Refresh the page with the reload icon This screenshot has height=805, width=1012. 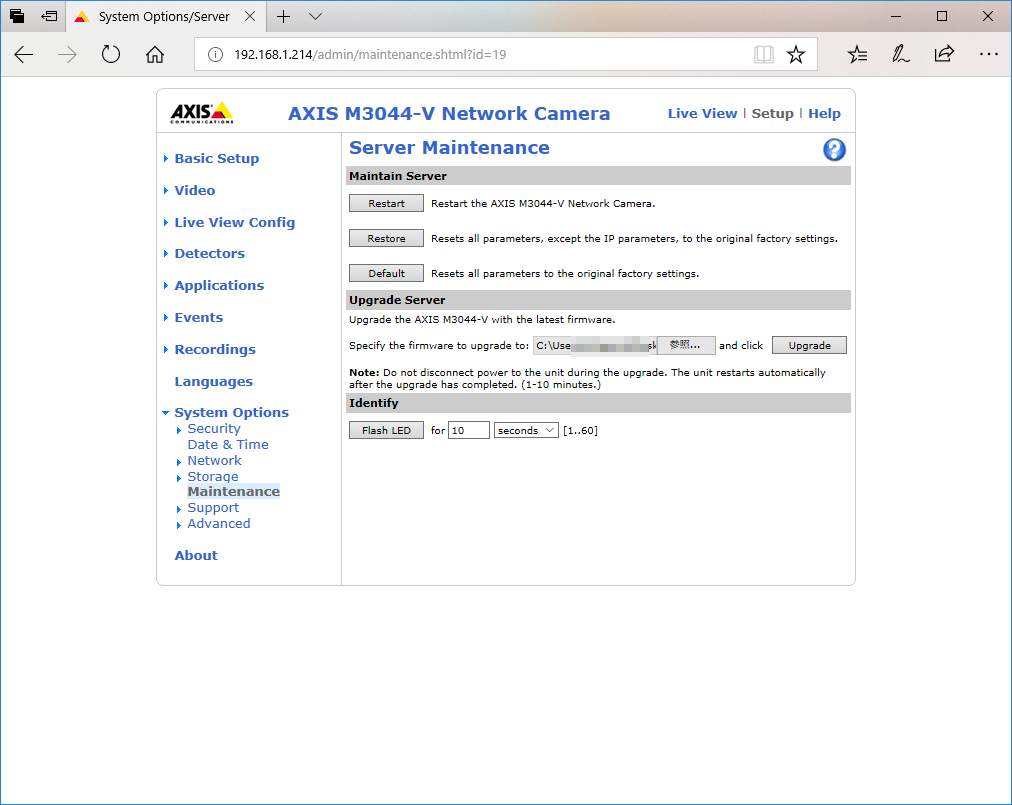pos(111,54)
